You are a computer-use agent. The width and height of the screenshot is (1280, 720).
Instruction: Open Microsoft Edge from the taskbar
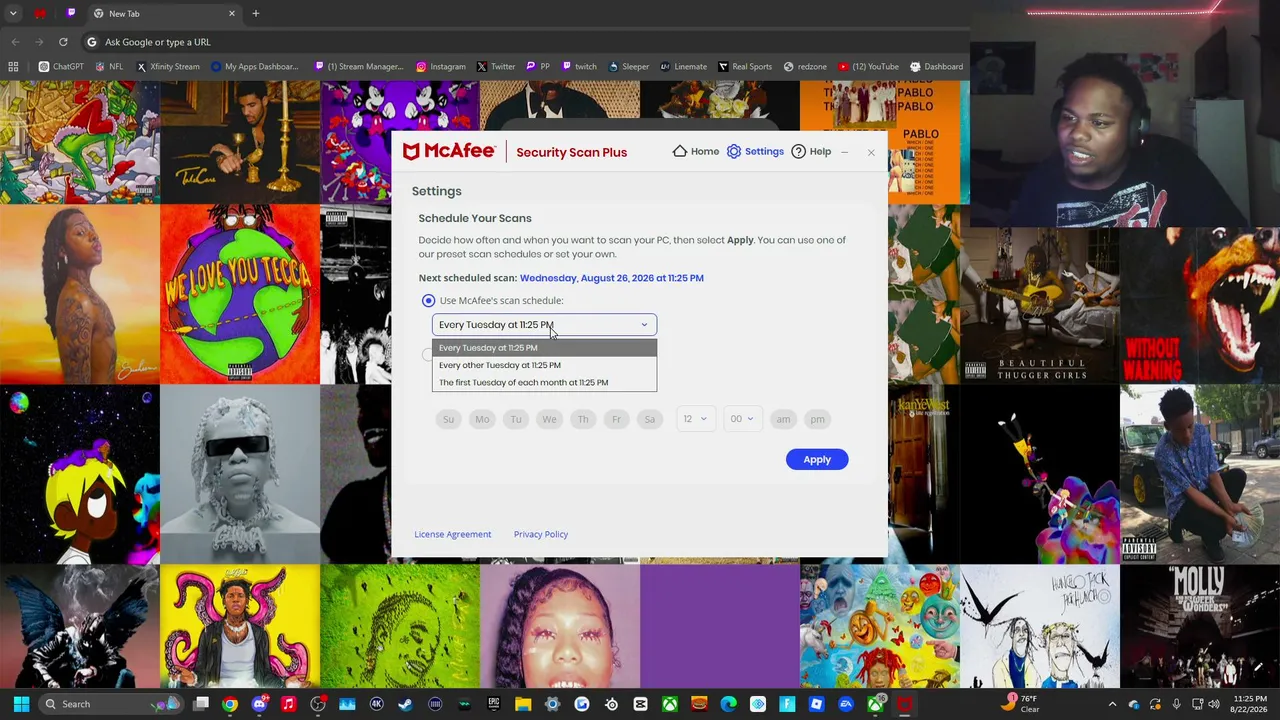728,704
